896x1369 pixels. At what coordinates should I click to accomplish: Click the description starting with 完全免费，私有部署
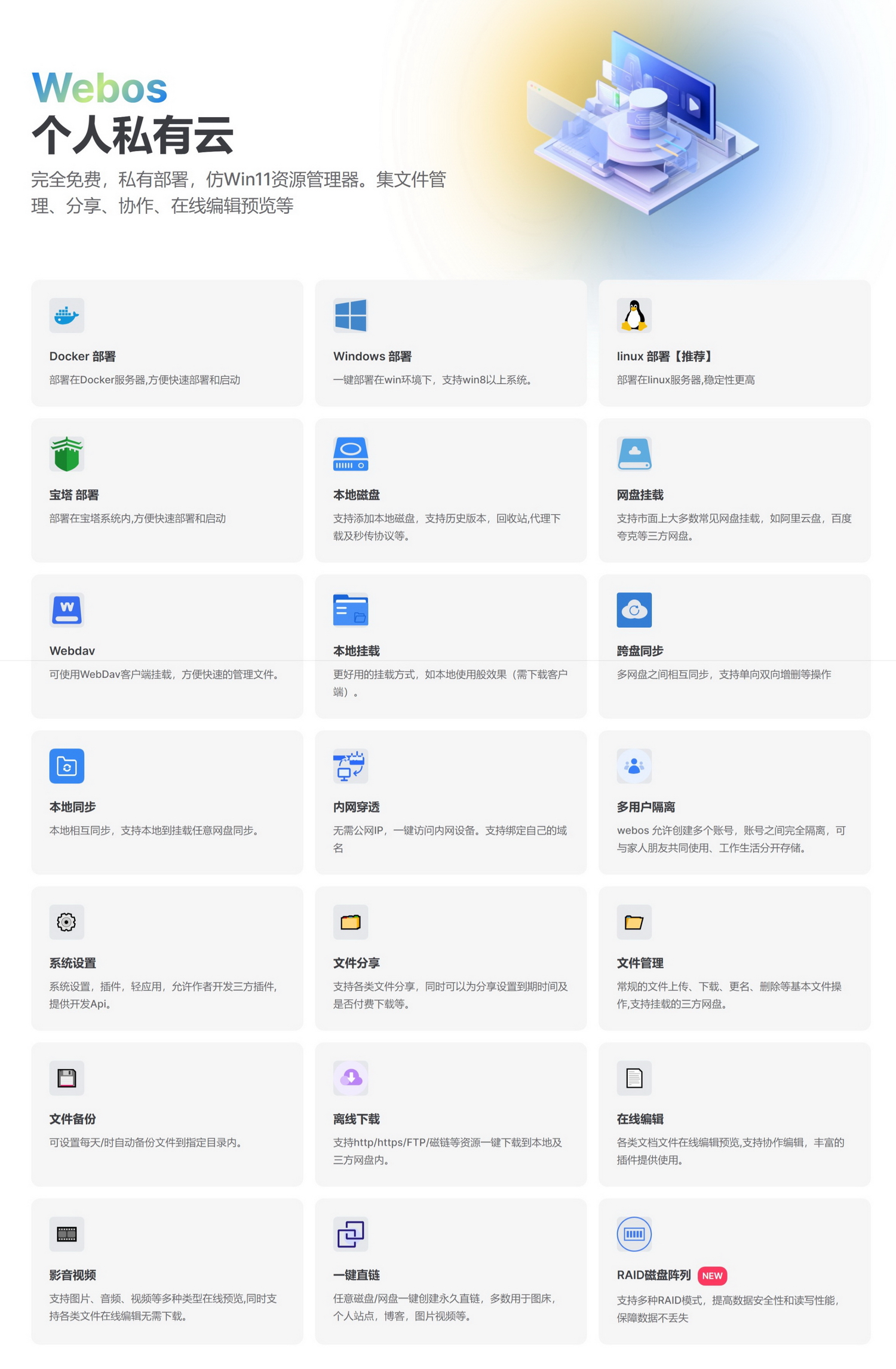[x=239, y=192]
